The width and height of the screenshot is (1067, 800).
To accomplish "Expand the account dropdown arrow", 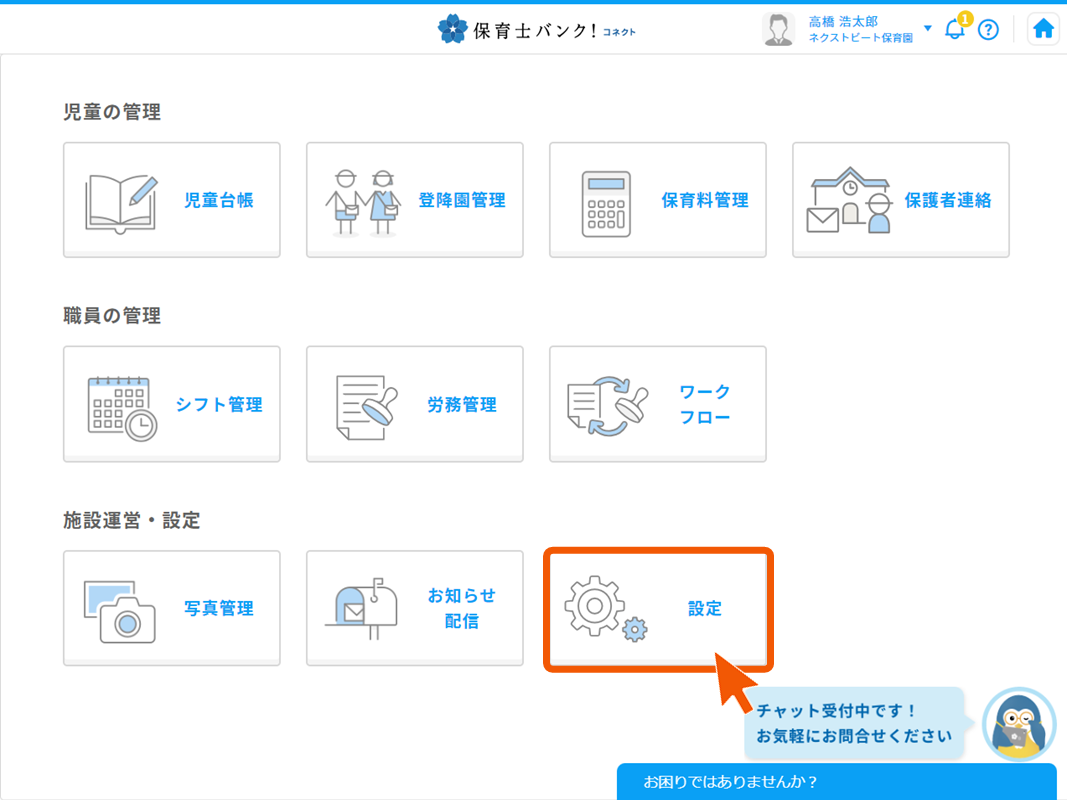I will [925, 30].
